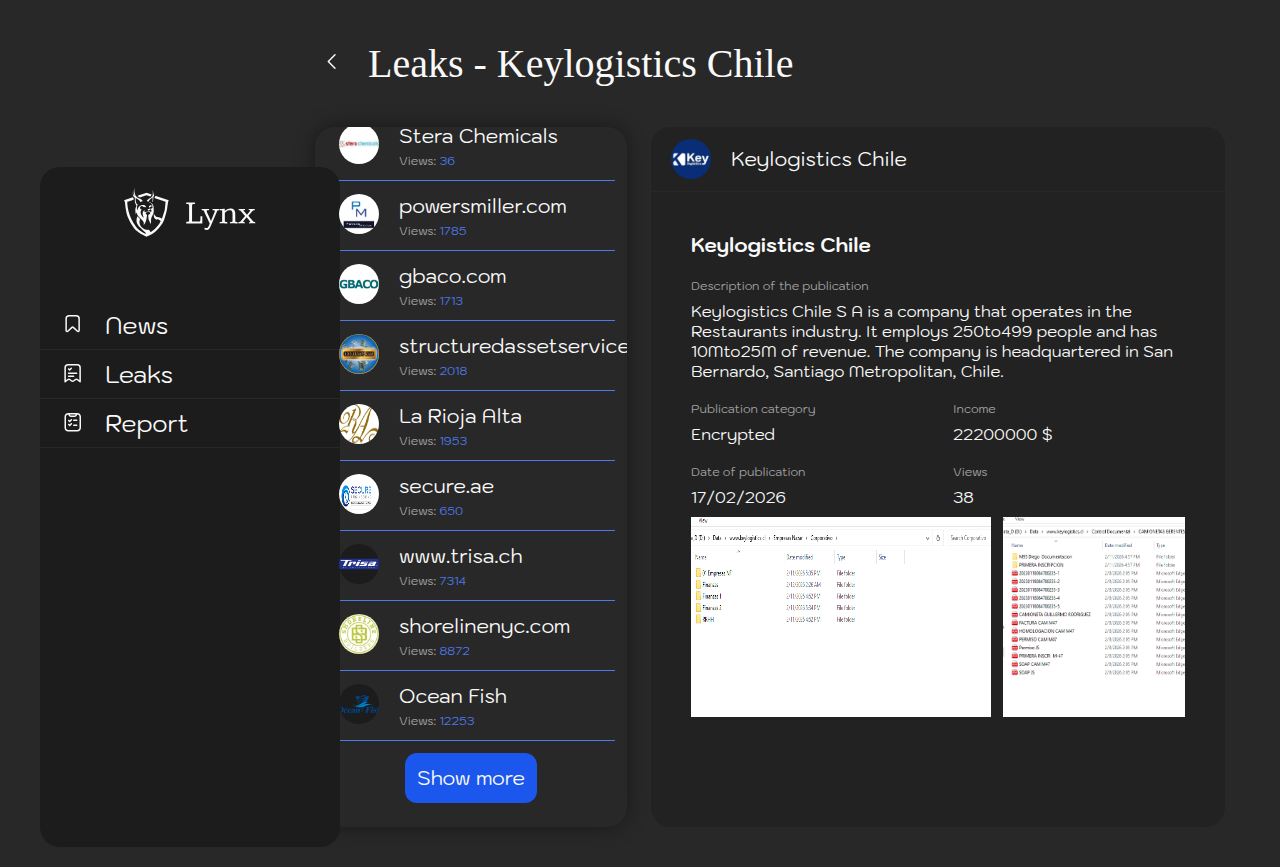Open the first file explorer screenshot thumbnail

tap(840, 617)
